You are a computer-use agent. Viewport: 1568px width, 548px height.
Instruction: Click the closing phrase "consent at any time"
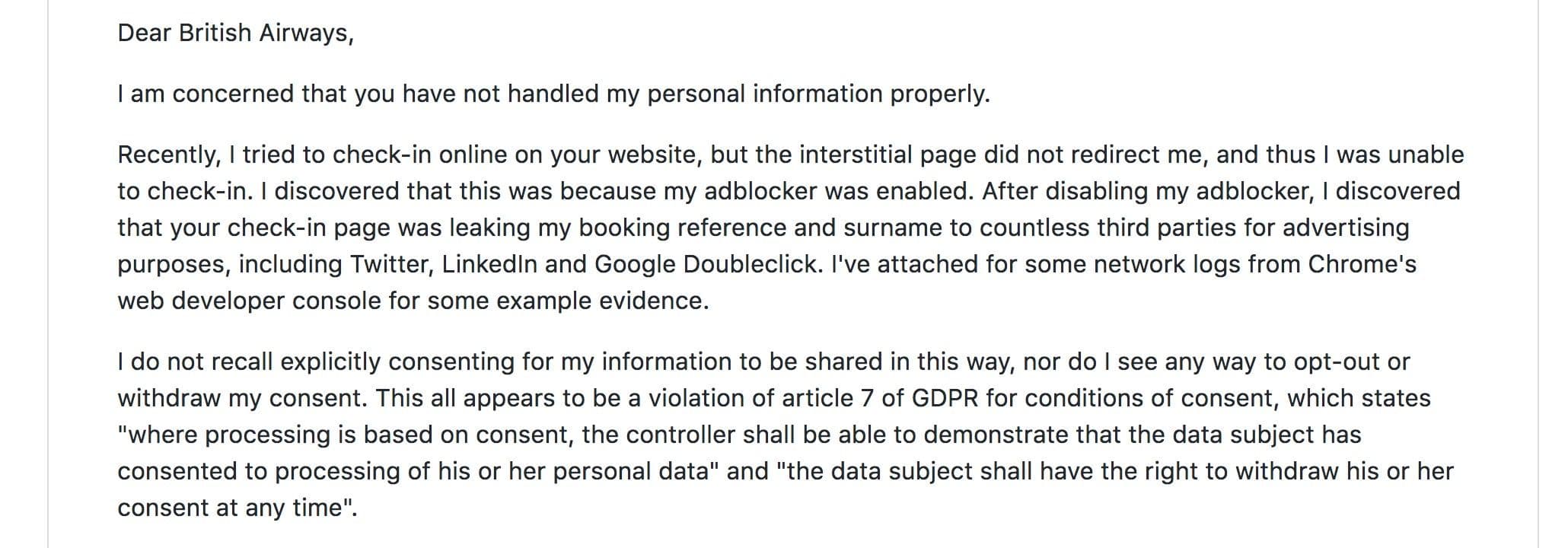232,508
